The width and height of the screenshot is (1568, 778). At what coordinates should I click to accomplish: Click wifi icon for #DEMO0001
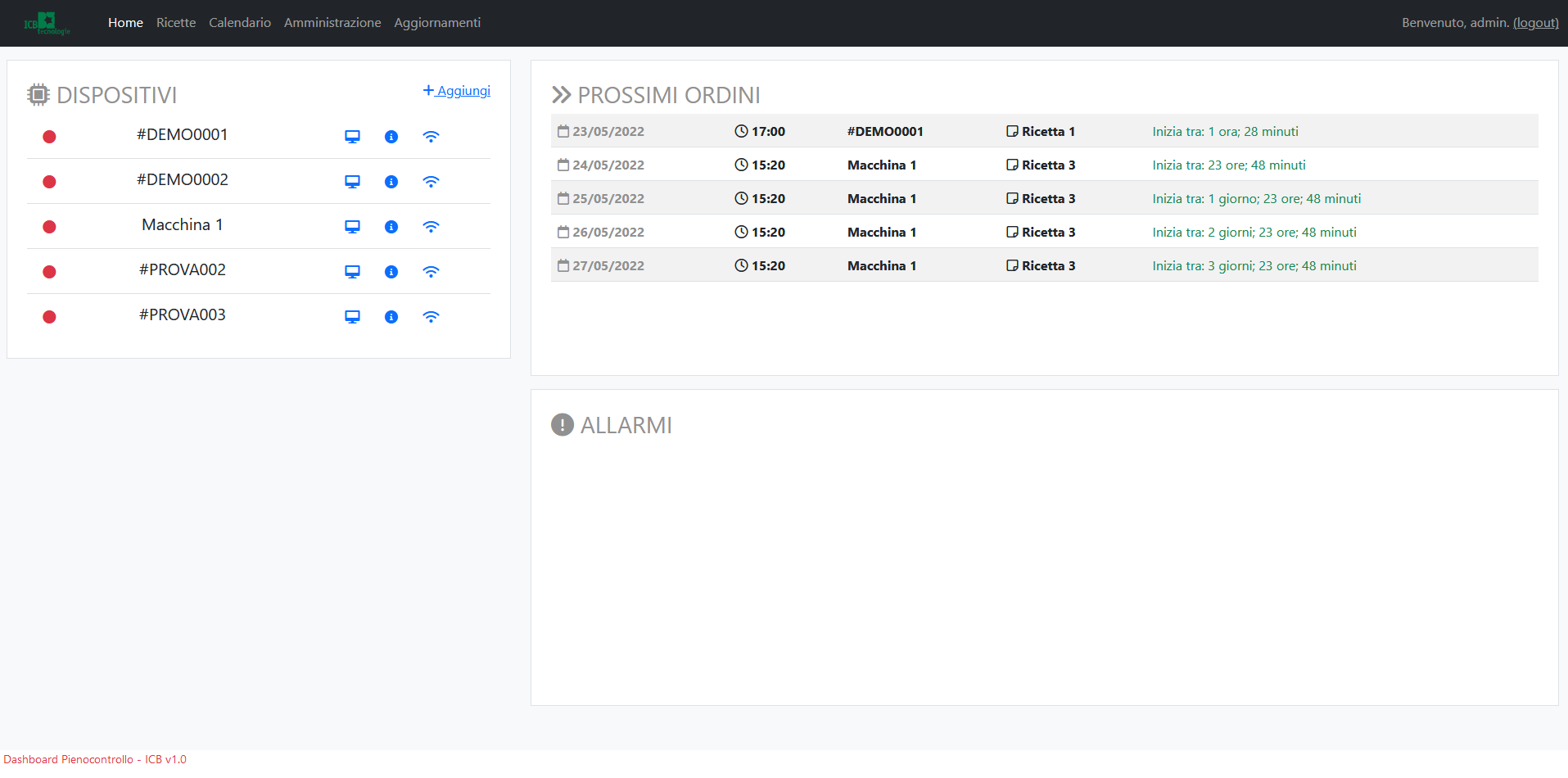431,137
